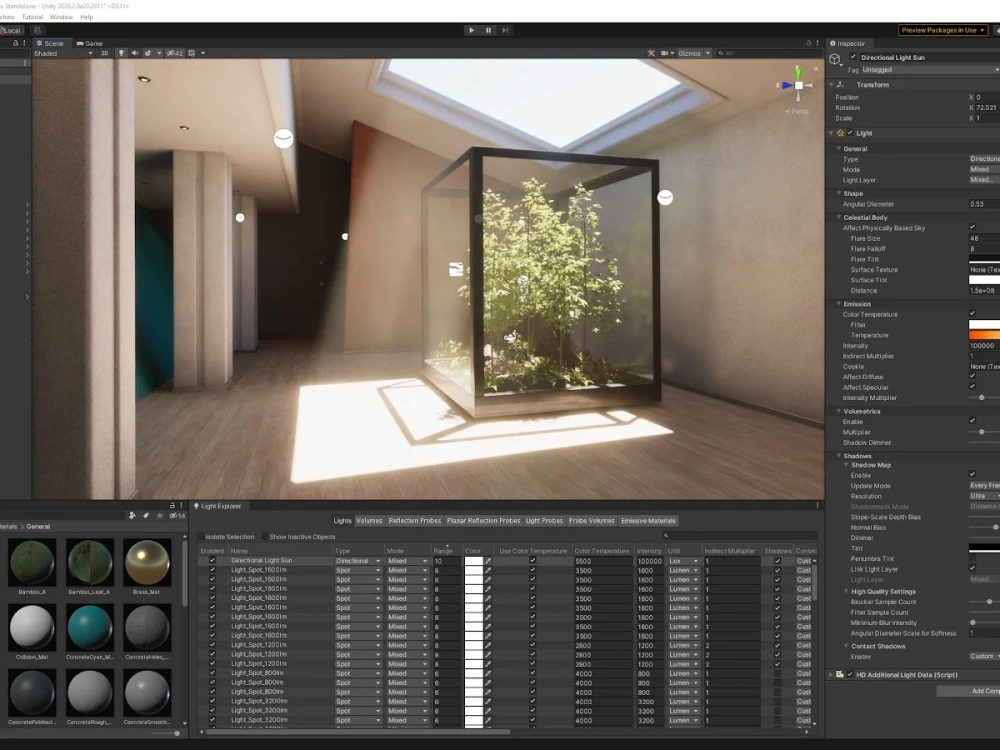Uncheck the Directional Light Sun active checkbox
The width and height of the screenshot is (1000, 750).
pos(851,57)
